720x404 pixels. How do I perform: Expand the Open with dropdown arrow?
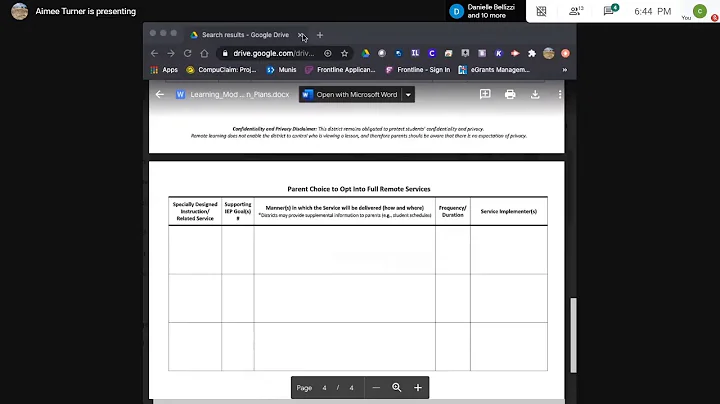point(408,95)
